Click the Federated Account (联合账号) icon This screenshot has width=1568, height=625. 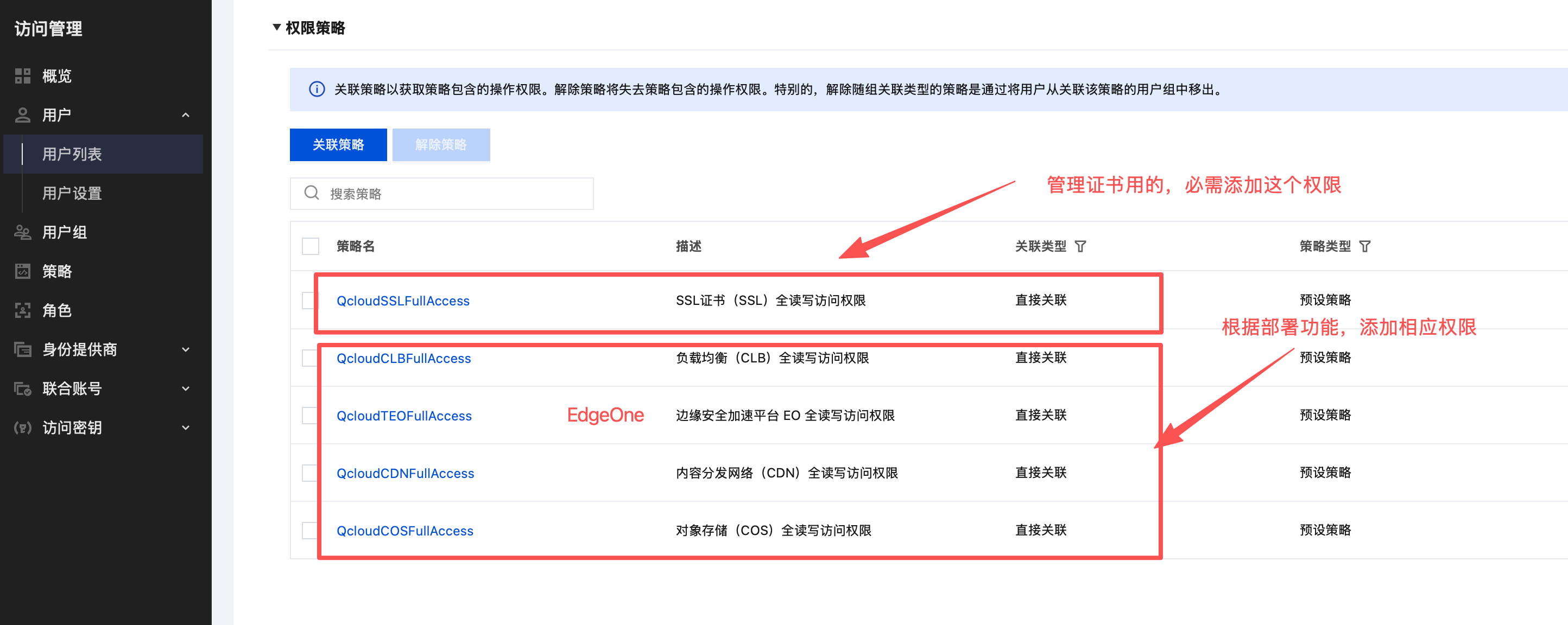pos(22,388)
